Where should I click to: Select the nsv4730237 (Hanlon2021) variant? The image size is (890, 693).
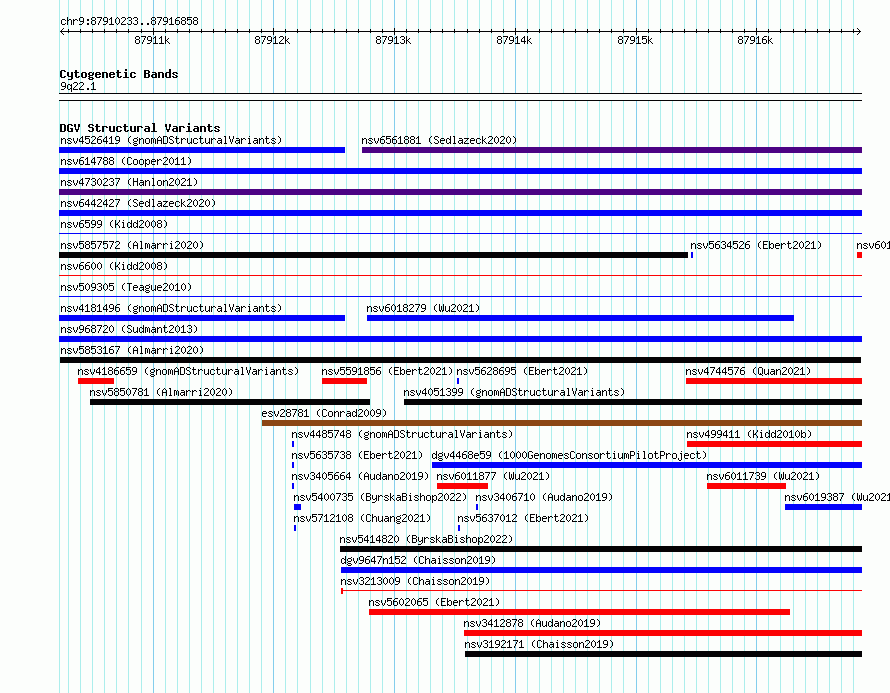point(129,182)
